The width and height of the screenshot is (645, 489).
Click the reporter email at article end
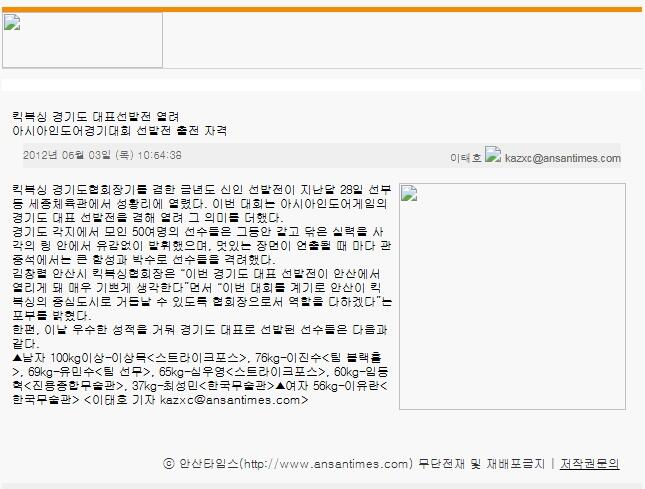pyautogui.click(x=246, y=399)
